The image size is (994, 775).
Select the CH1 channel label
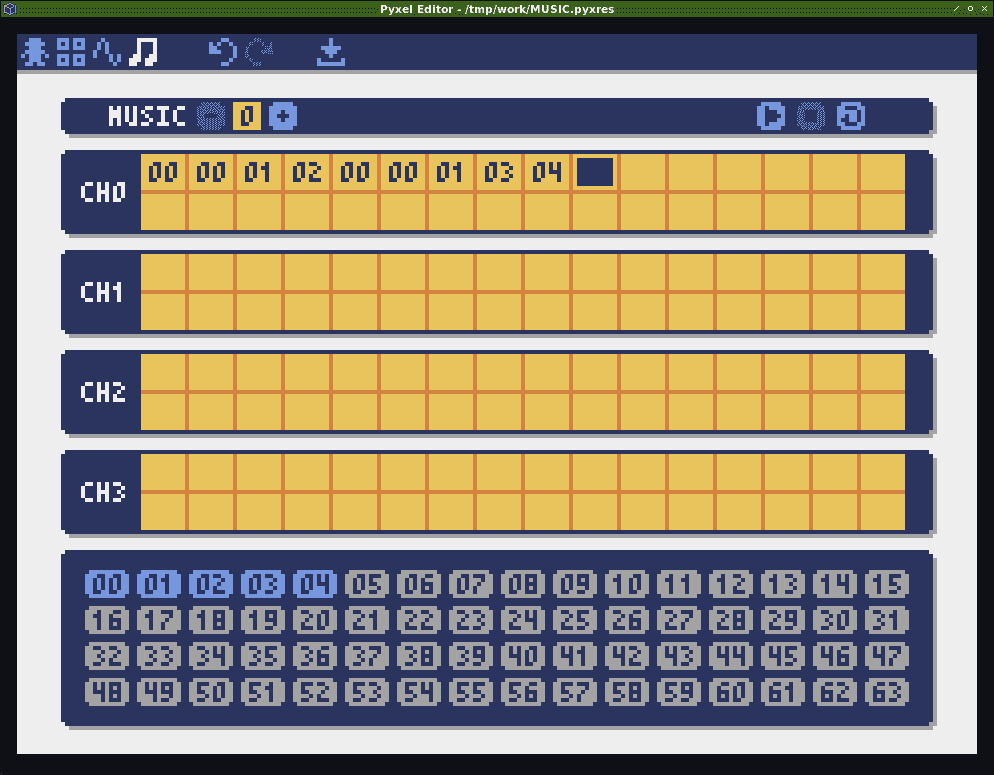tap(101, 292)
